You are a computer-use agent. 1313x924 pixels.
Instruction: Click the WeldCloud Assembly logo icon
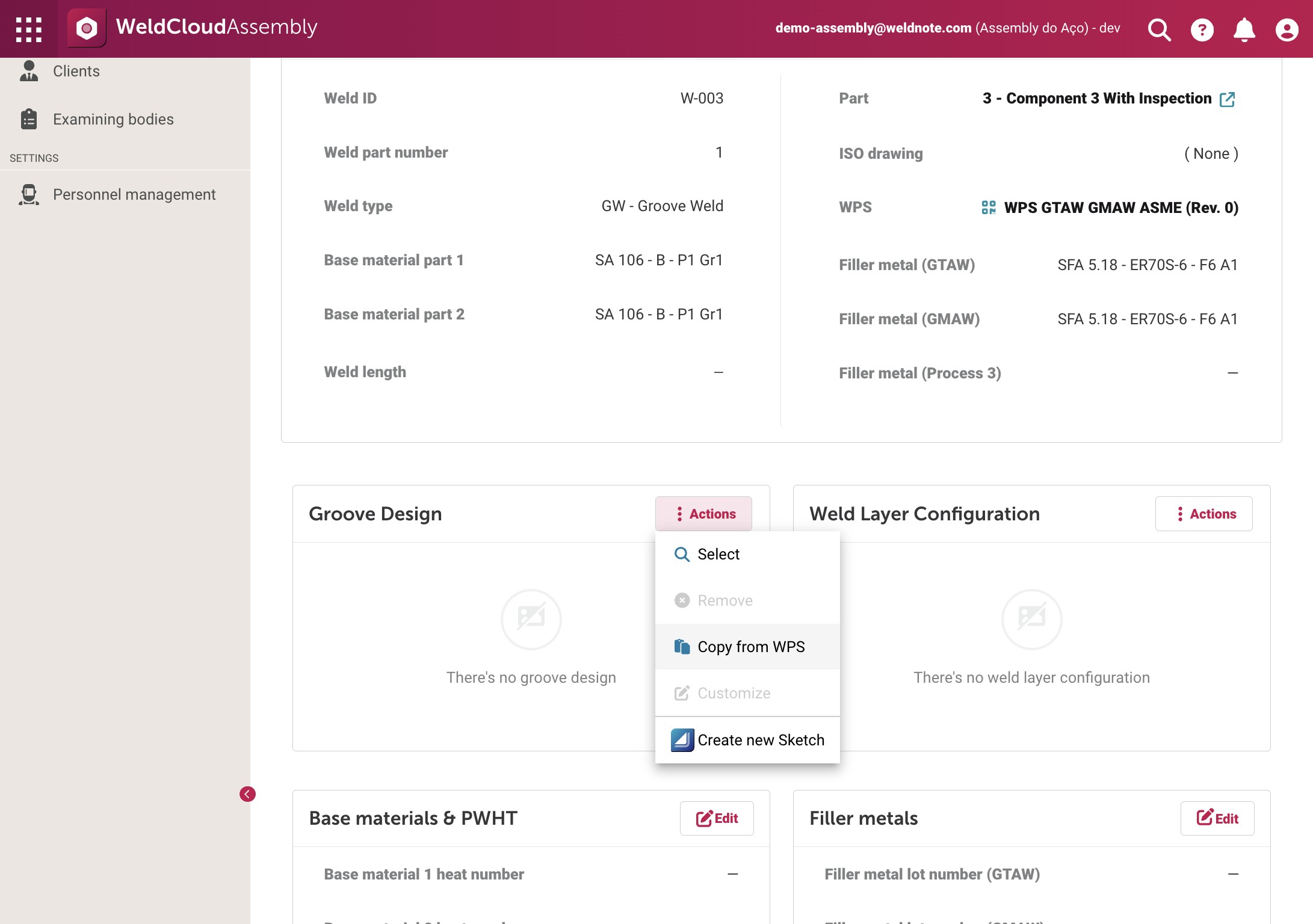(87, 28)
